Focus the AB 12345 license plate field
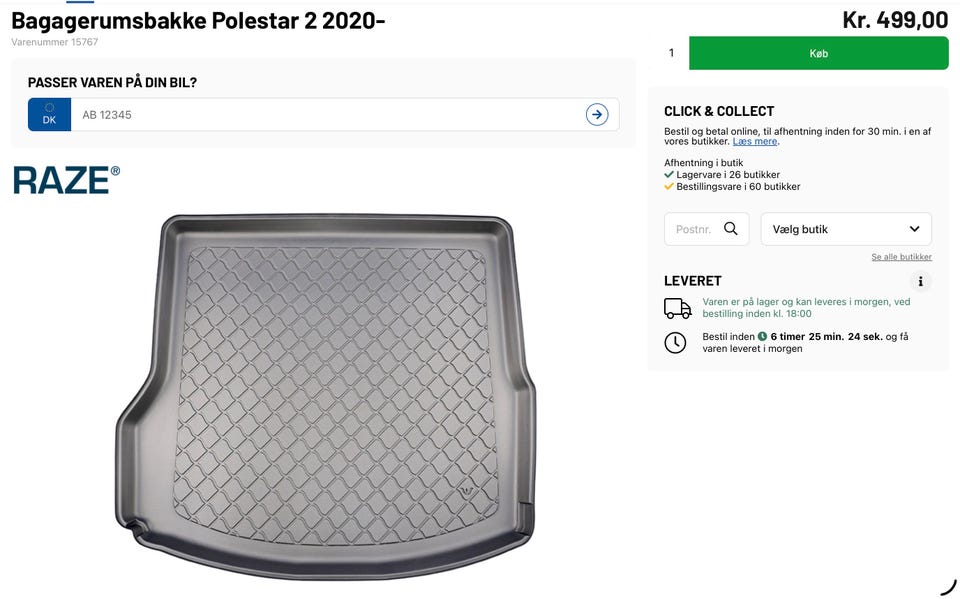 point(330,115)
